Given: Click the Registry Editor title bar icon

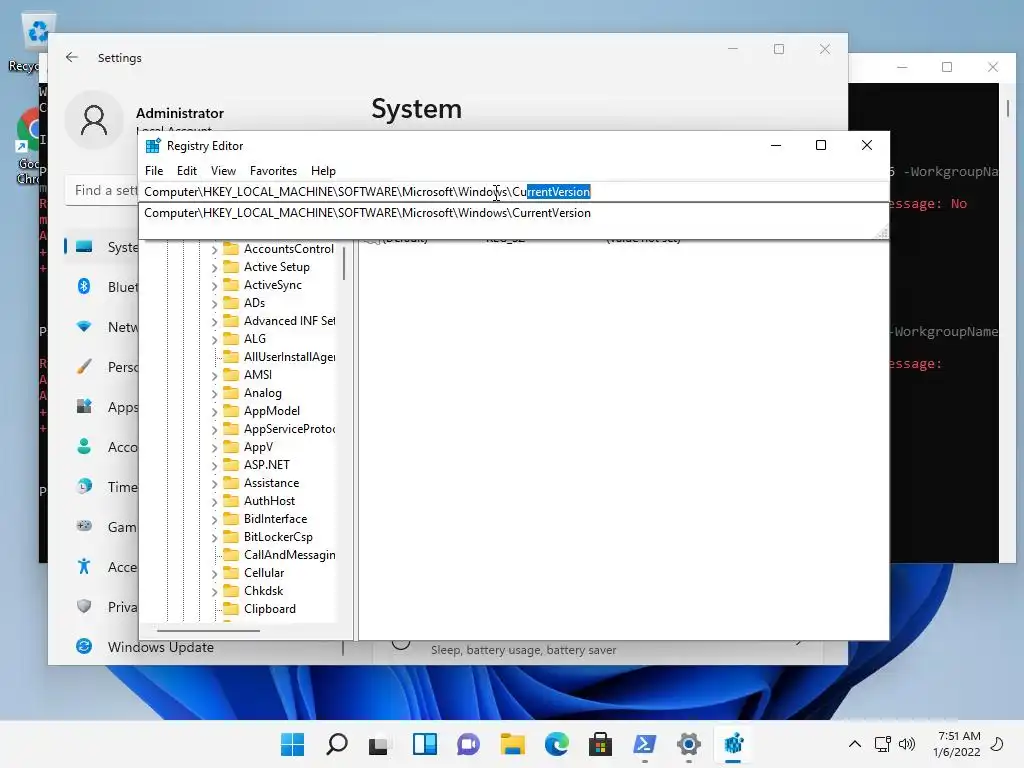Looking at the screenshot, I should pos(153,146).
